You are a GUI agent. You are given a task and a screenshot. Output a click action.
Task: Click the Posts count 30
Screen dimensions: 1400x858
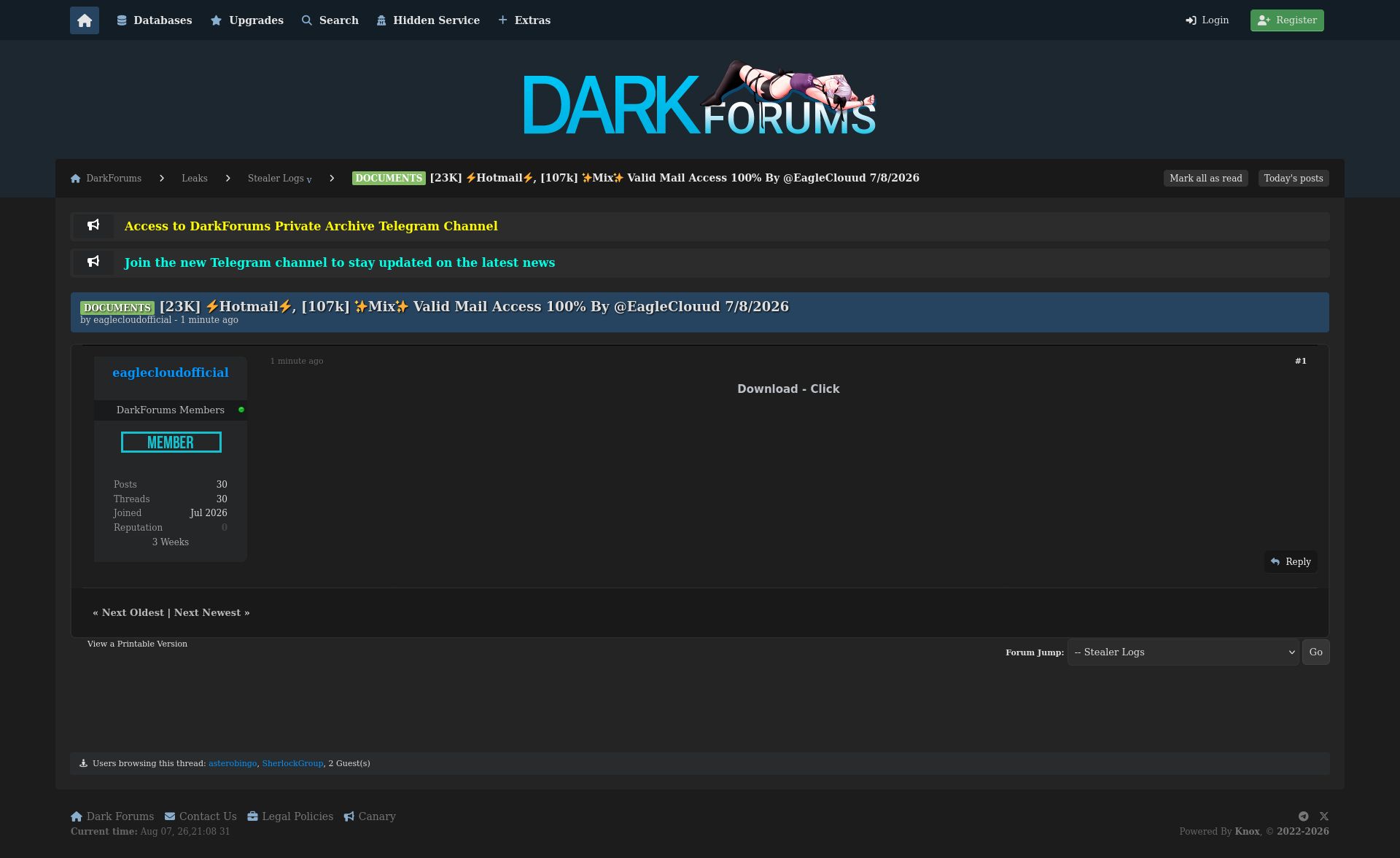[x=222, y=485]
